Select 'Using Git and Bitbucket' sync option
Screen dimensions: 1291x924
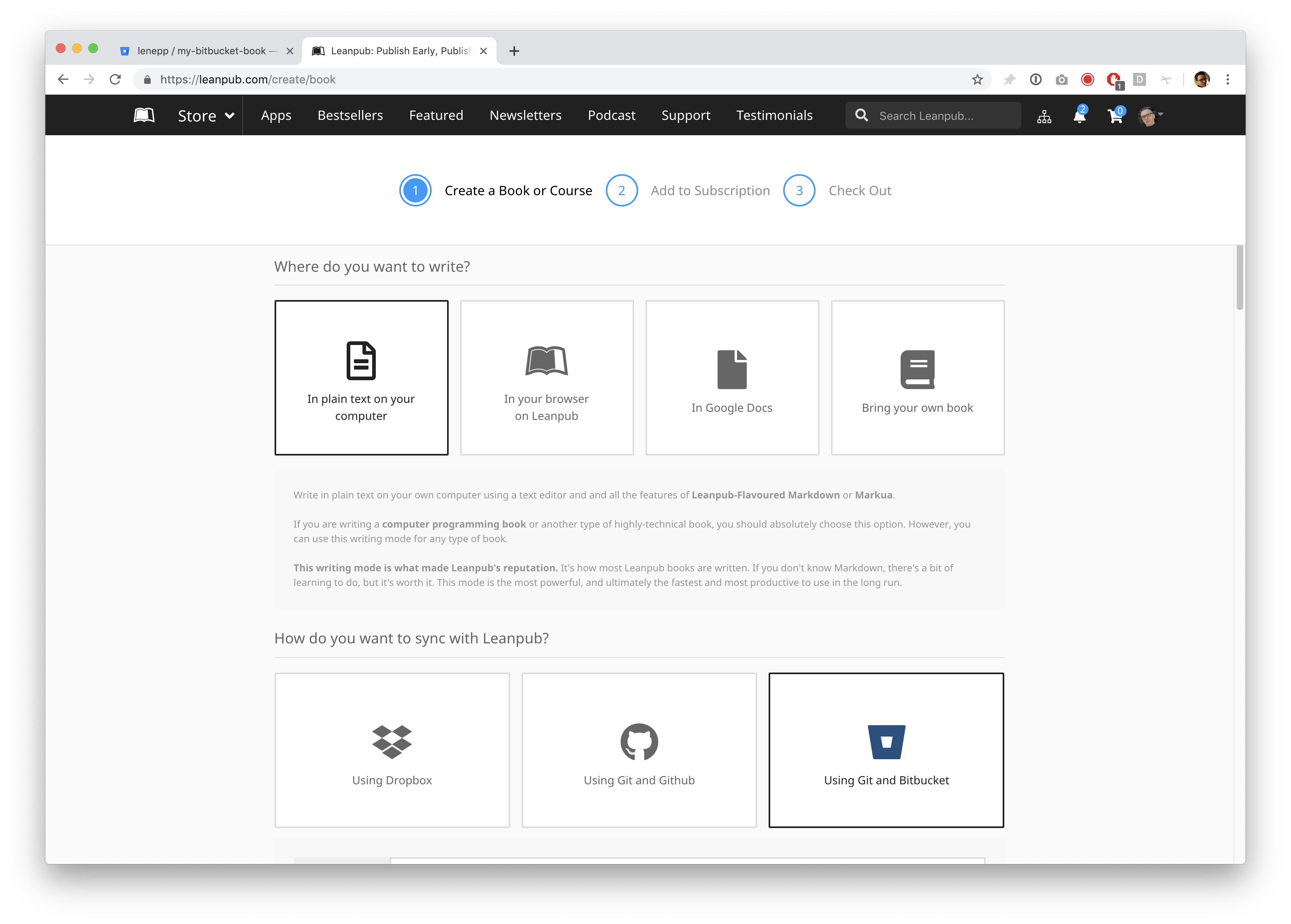click(x=886, y=750)
